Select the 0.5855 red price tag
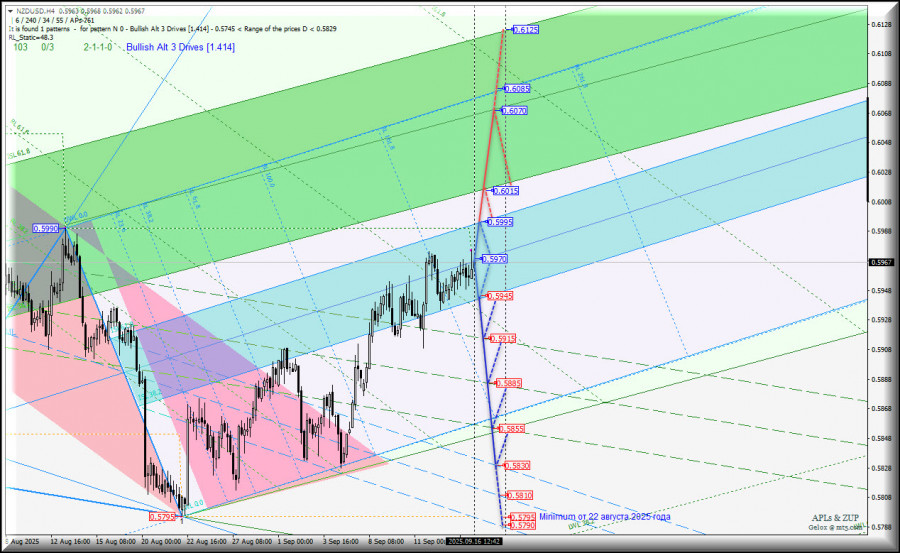The height and width of the screenshot is (553, 900). click(x=512, y=428)
